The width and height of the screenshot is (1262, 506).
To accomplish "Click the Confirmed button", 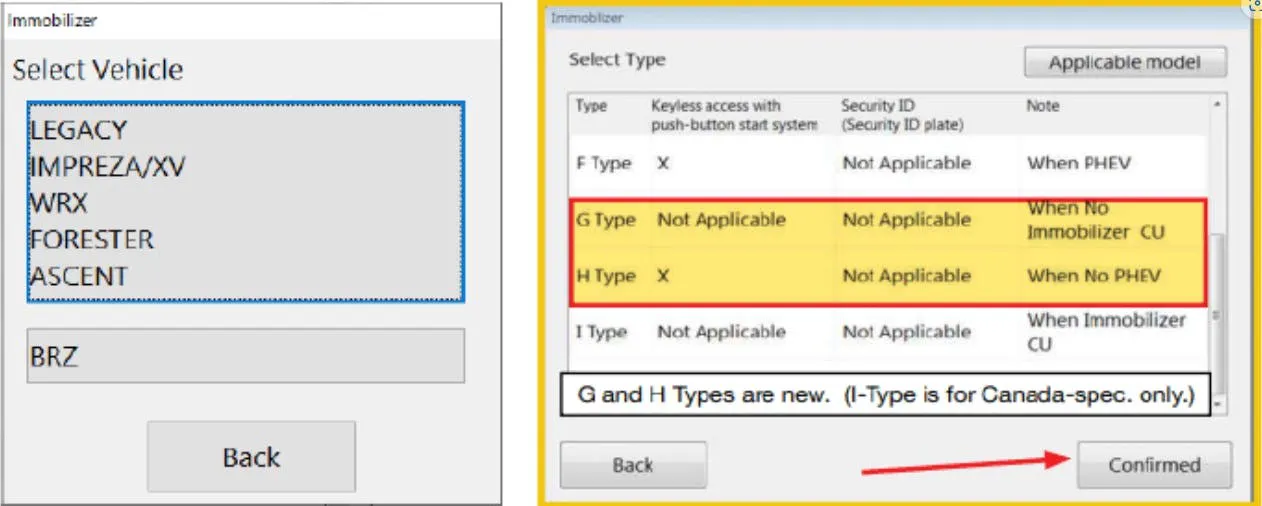I will pyautogui.click(x=1154, y=465).
